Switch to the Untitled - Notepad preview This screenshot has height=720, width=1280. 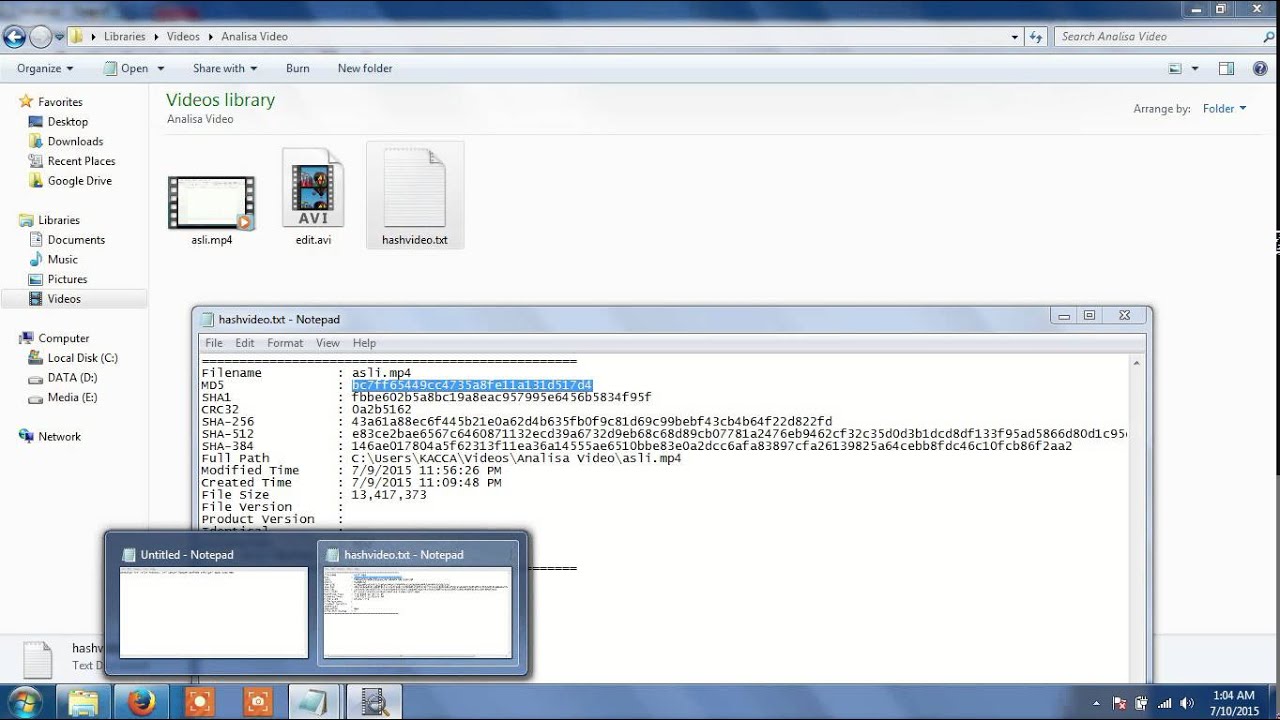[x=213, y=603]
